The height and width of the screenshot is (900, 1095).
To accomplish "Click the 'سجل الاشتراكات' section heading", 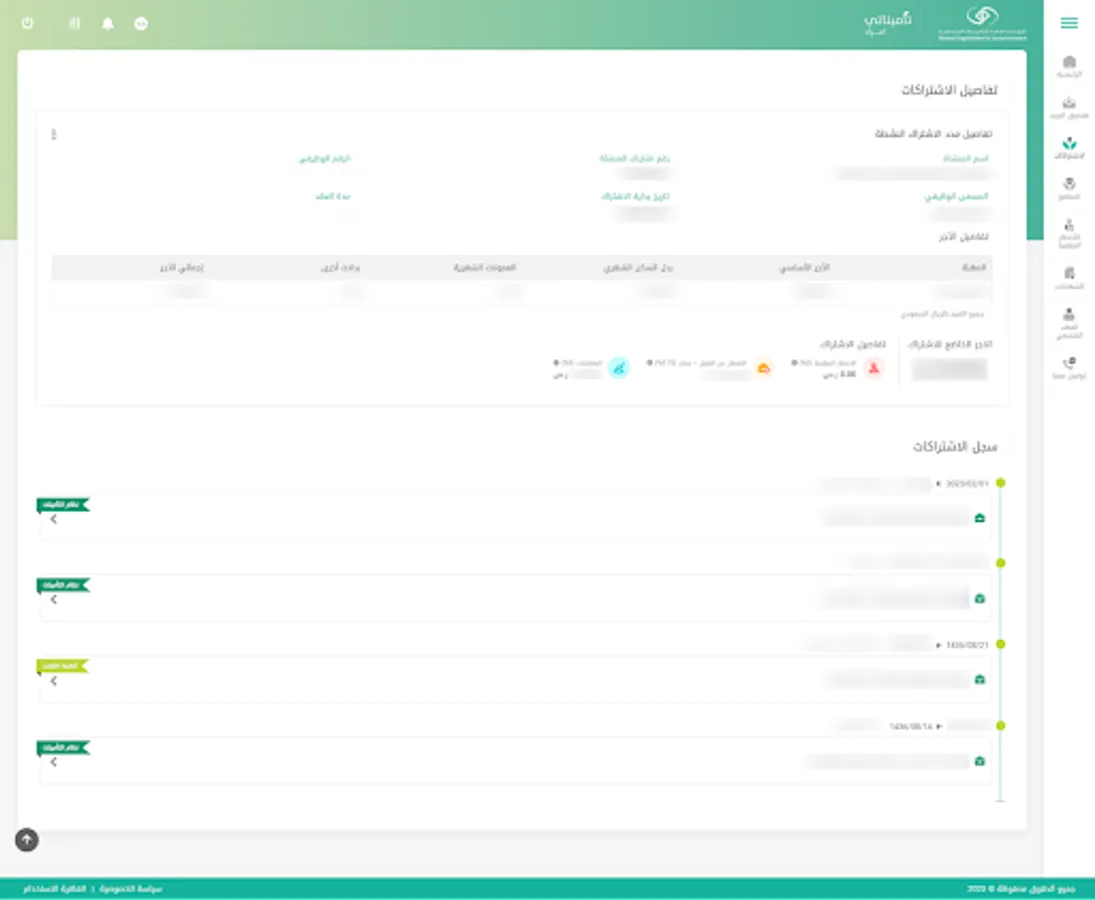I will pos(955,447).
